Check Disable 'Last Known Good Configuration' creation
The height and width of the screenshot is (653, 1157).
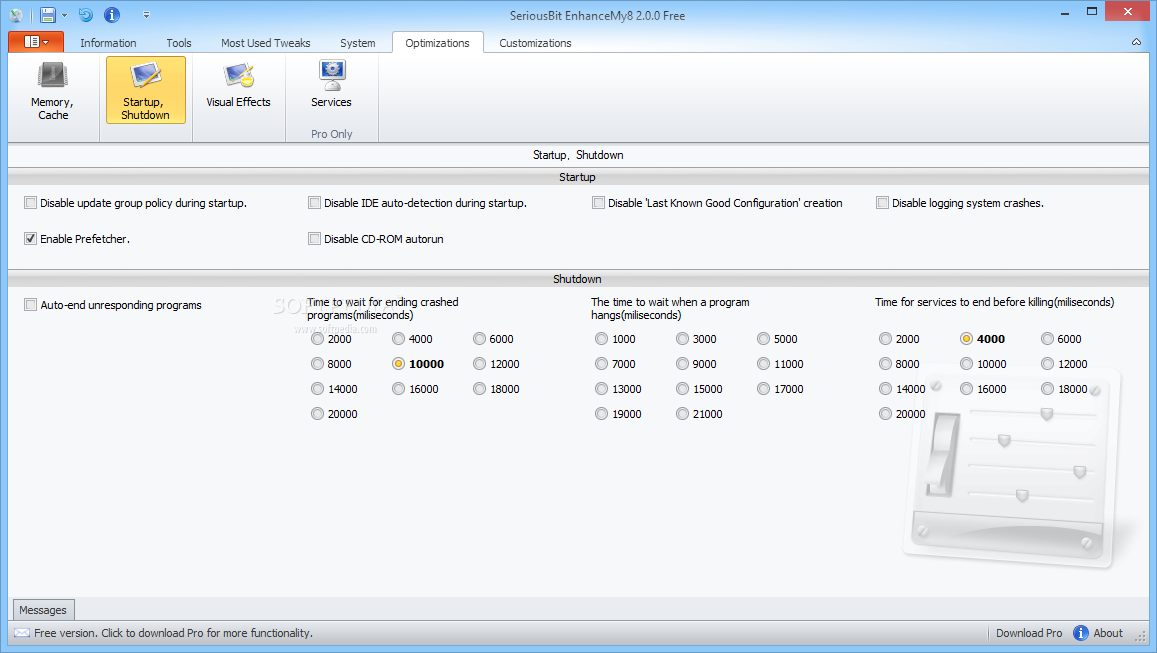click(x=598, y=203)
